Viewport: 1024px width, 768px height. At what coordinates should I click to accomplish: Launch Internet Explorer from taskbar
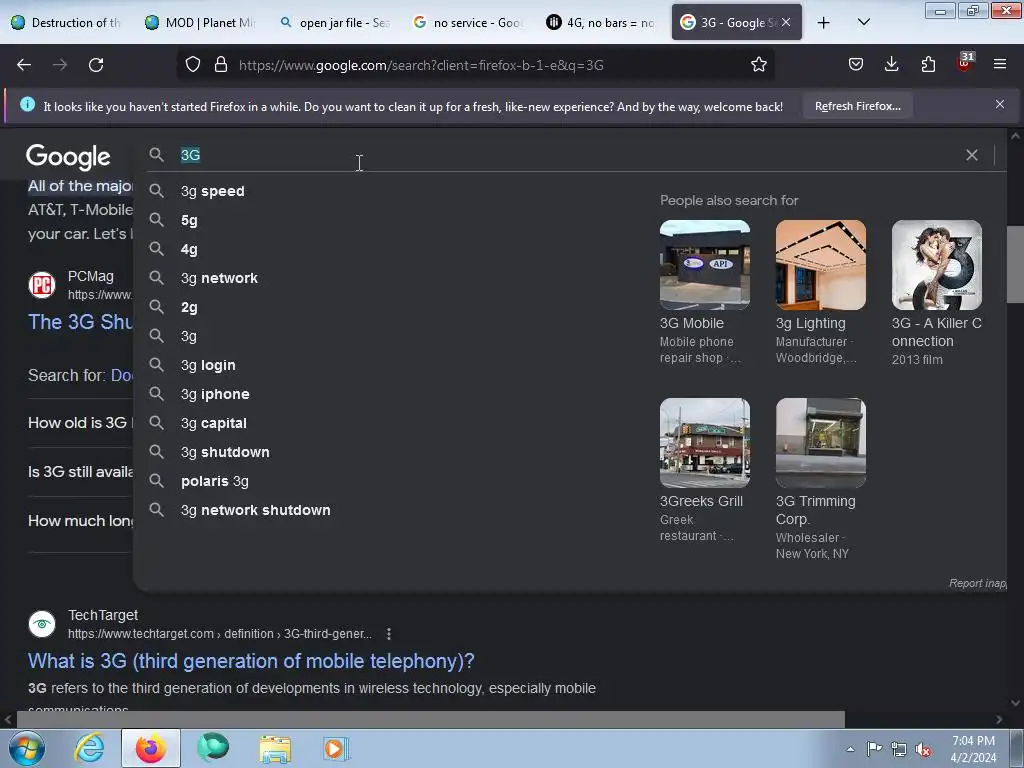pyautogui.click(x=89, y=748)
